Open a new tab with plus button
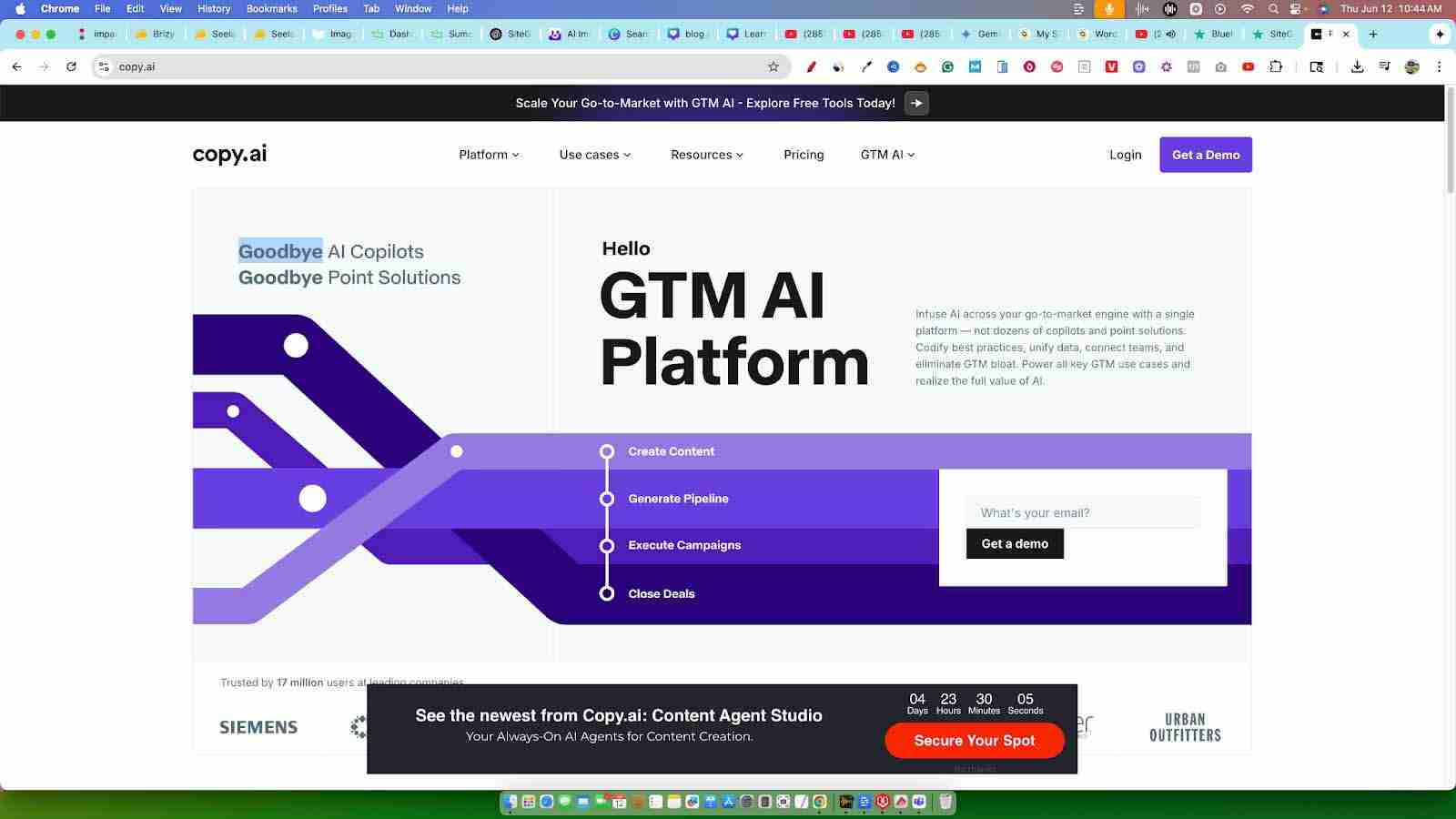The image size is (1456, 819). 1373,34
